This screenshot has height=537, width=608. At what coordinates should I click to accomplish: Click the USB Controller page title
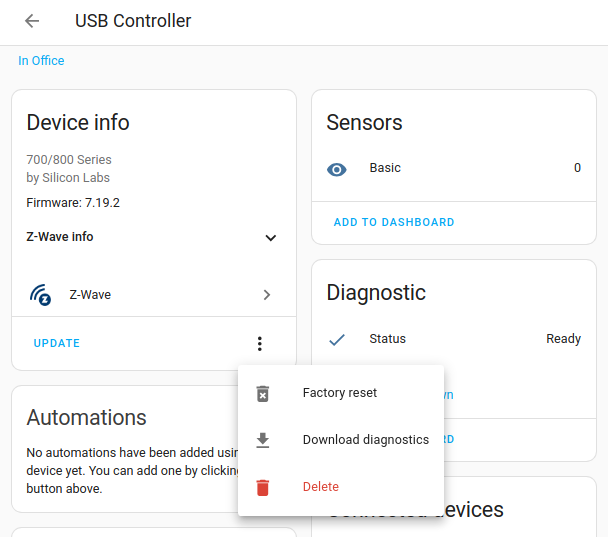pos(133,21)
